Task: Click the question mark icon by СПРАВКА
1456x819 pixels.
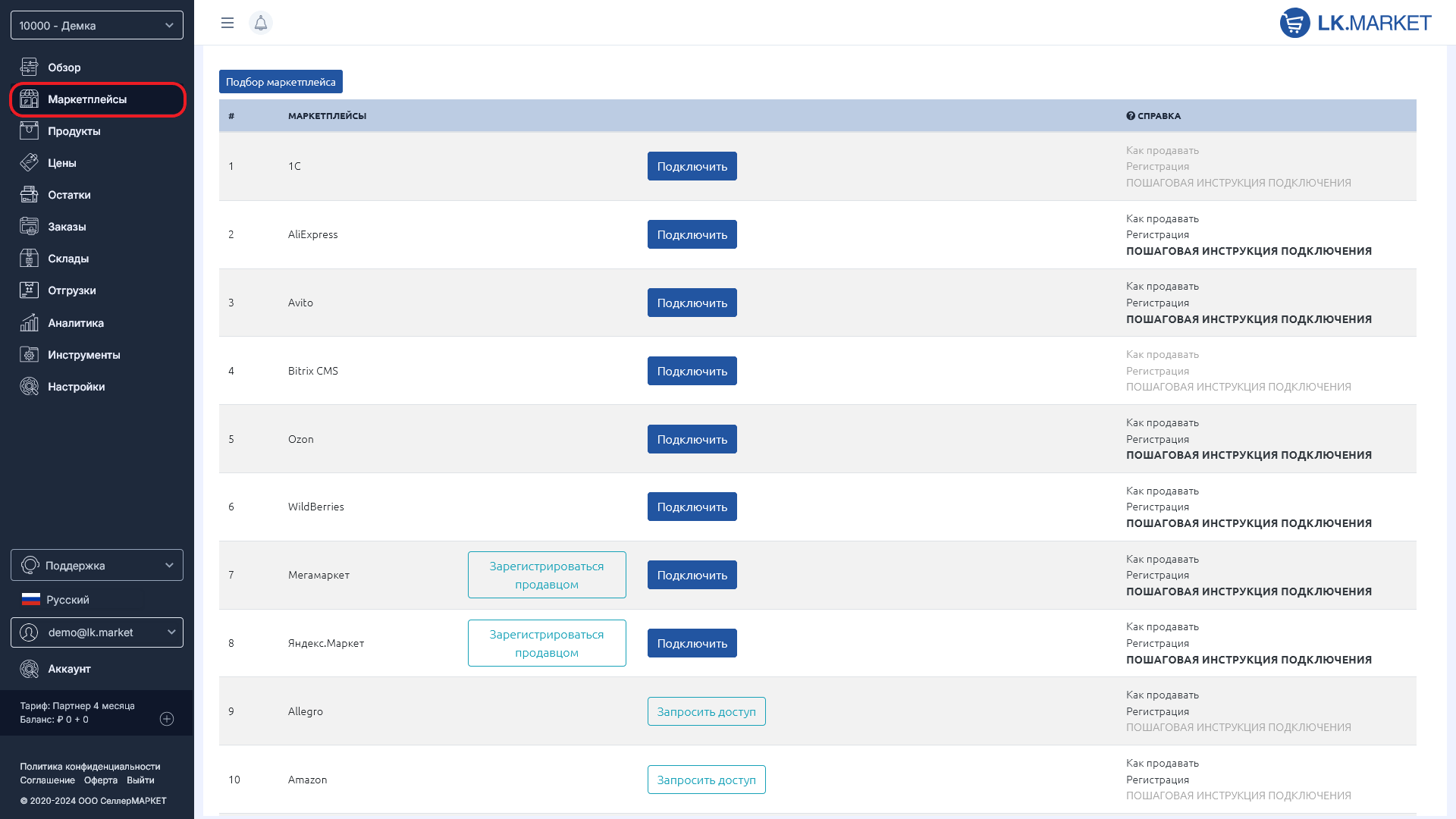Action: [1131, 116]
